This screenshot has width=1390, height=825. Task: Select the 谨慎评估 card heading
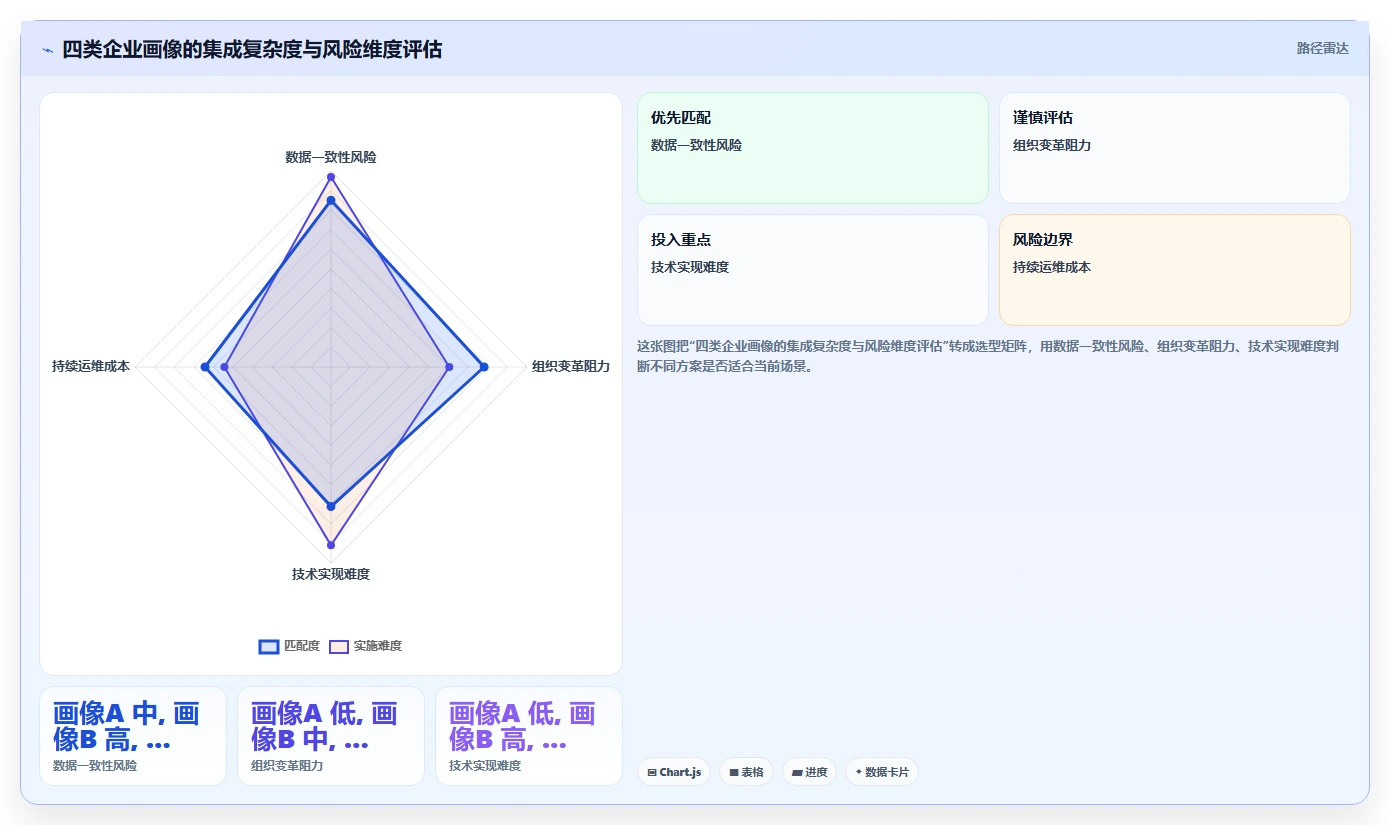(x=1043, y=118)
